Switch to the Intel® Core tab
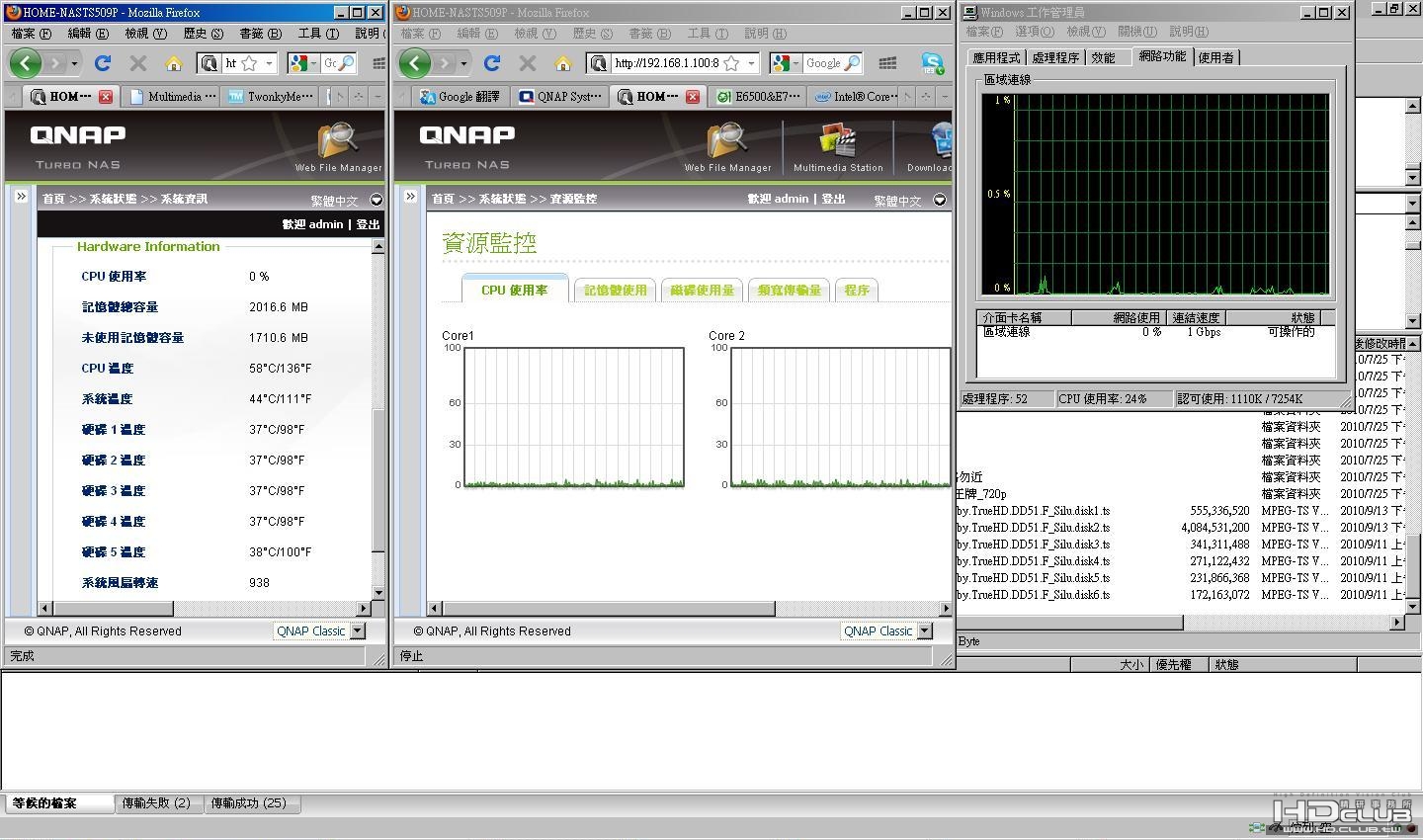1423x840 pixels. coord(856,97)
